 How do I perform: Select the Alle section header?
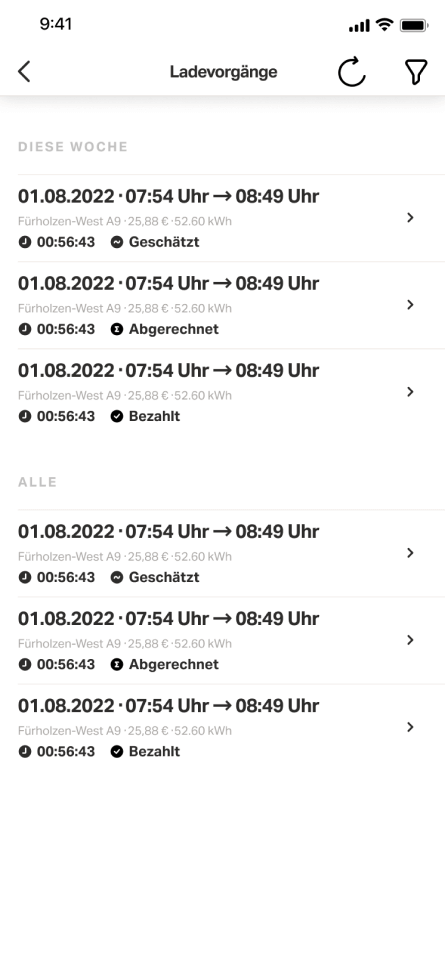[37, 482]
